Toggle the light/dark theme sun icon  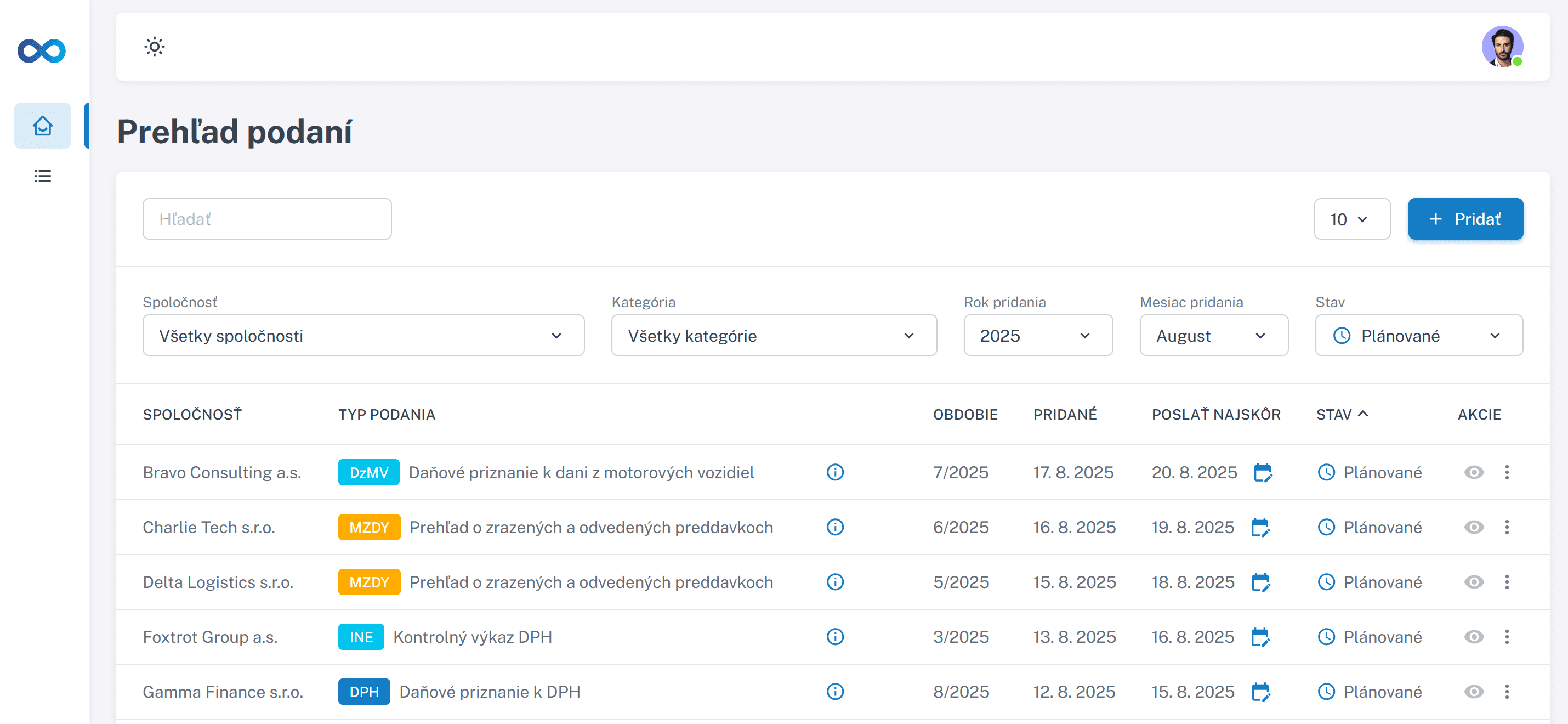pyautogui.click(x=155, y=47)
